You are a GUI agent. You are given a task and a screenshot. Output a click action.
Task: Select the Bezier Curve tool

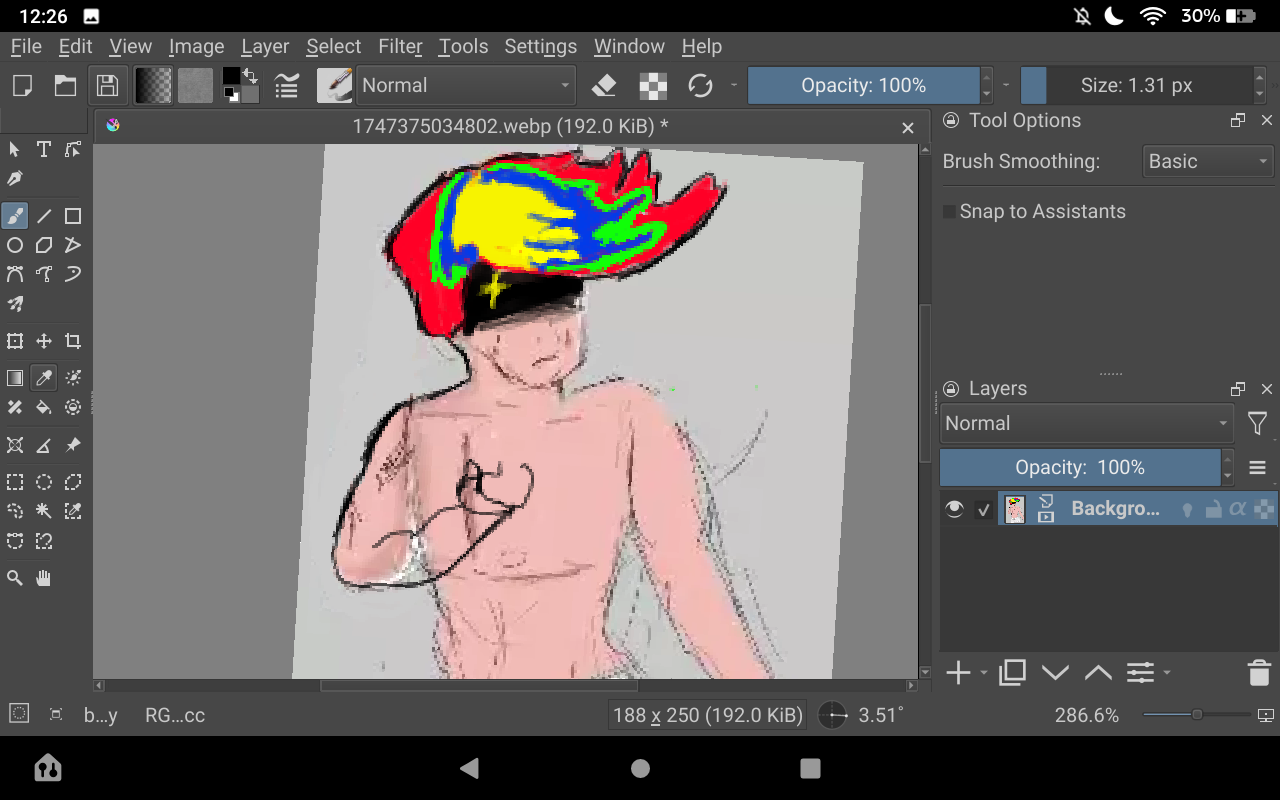click(15, 274)
